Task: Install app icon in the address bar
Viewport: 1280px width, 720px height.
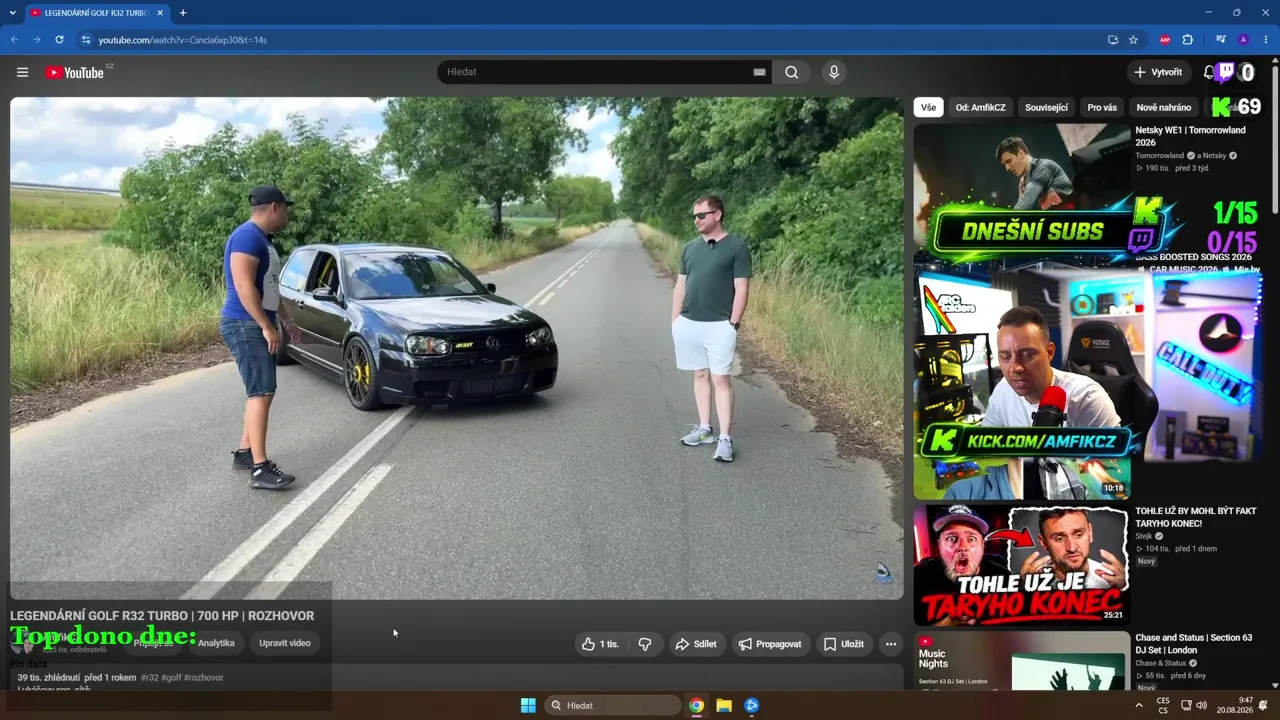Action: [1113, 40]
